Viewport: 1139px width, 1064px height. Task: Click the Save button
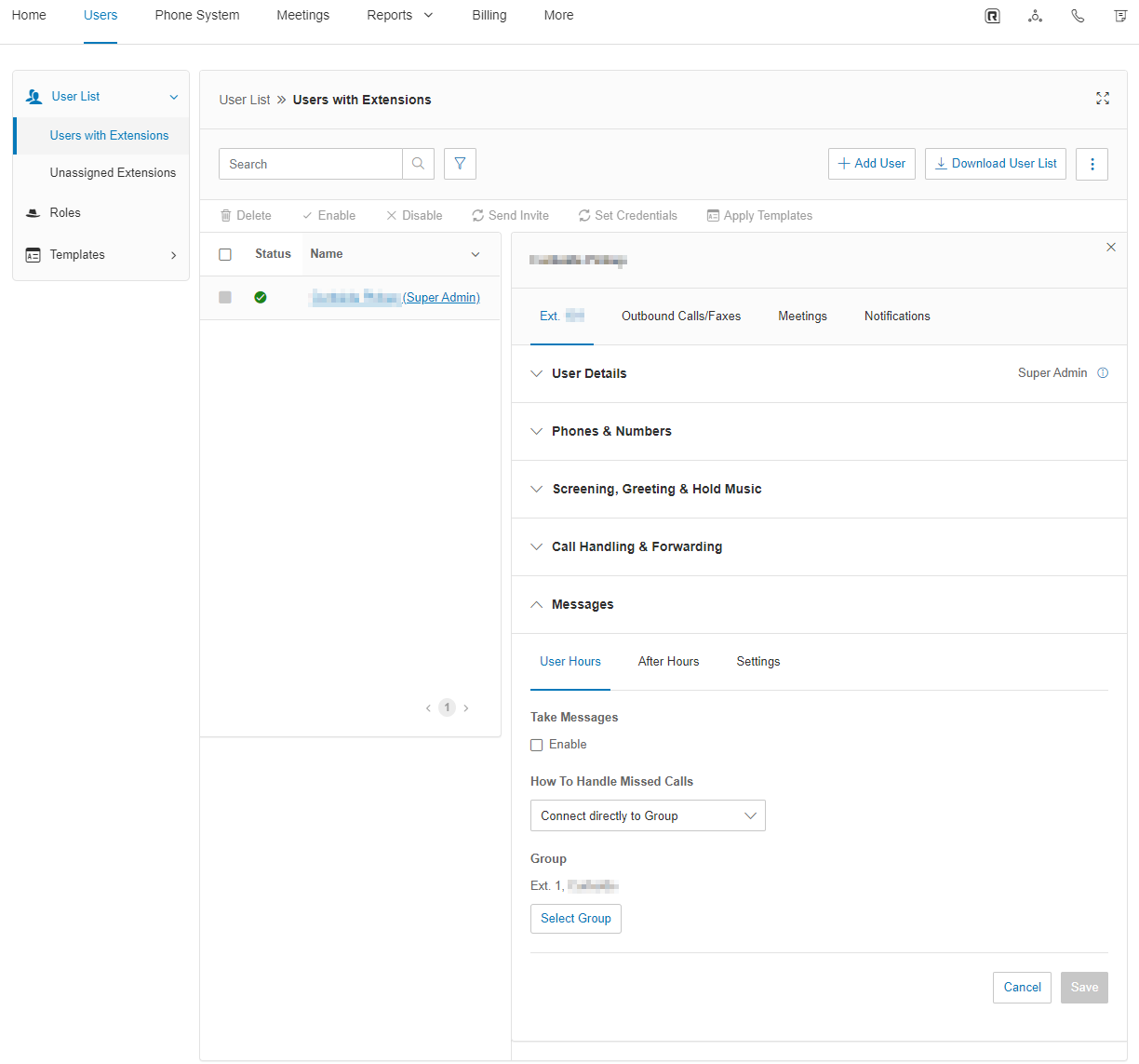coord(1084,988)
